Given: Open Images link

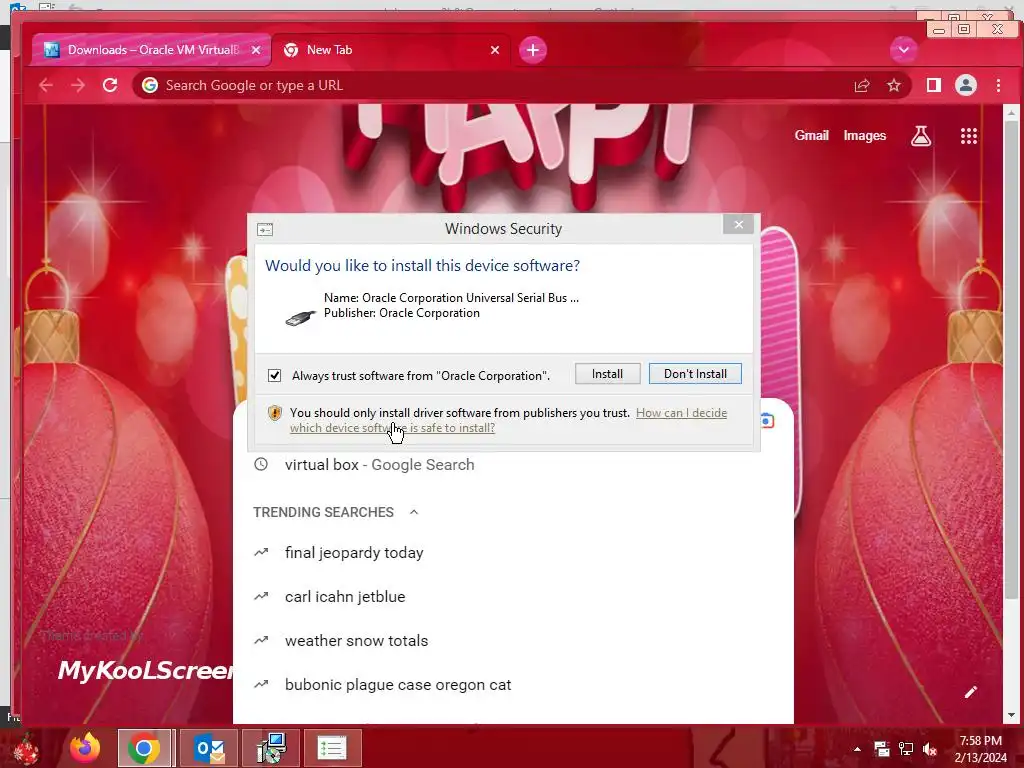Looking at the screenshot, I should [x=865, y=135].
